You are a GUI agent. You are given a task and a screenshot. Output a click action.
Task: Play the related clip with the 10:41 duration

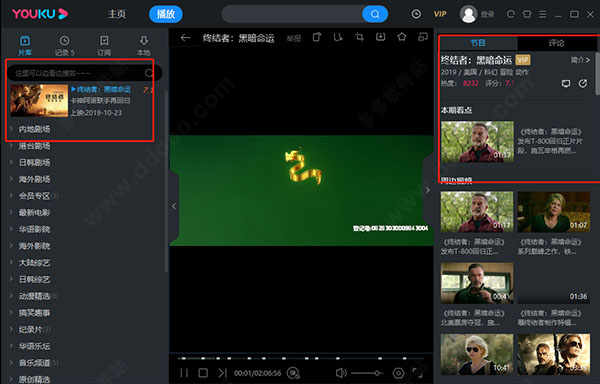tap(477, 354)
